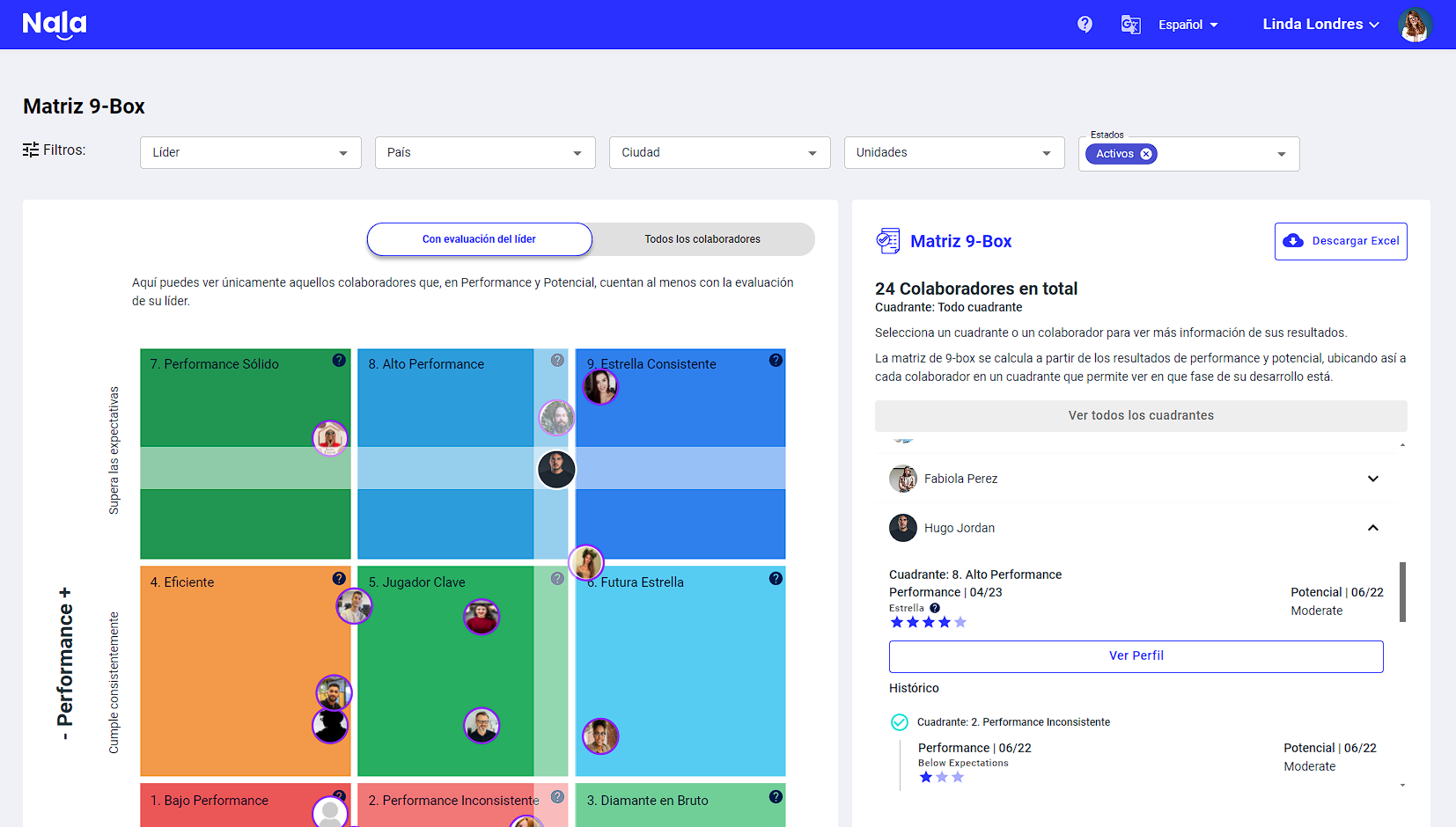This screenshot has height=827, width=1456.
Task: Click 'Cuadrante: 8. Alto Performance' text
Action: 975,575
